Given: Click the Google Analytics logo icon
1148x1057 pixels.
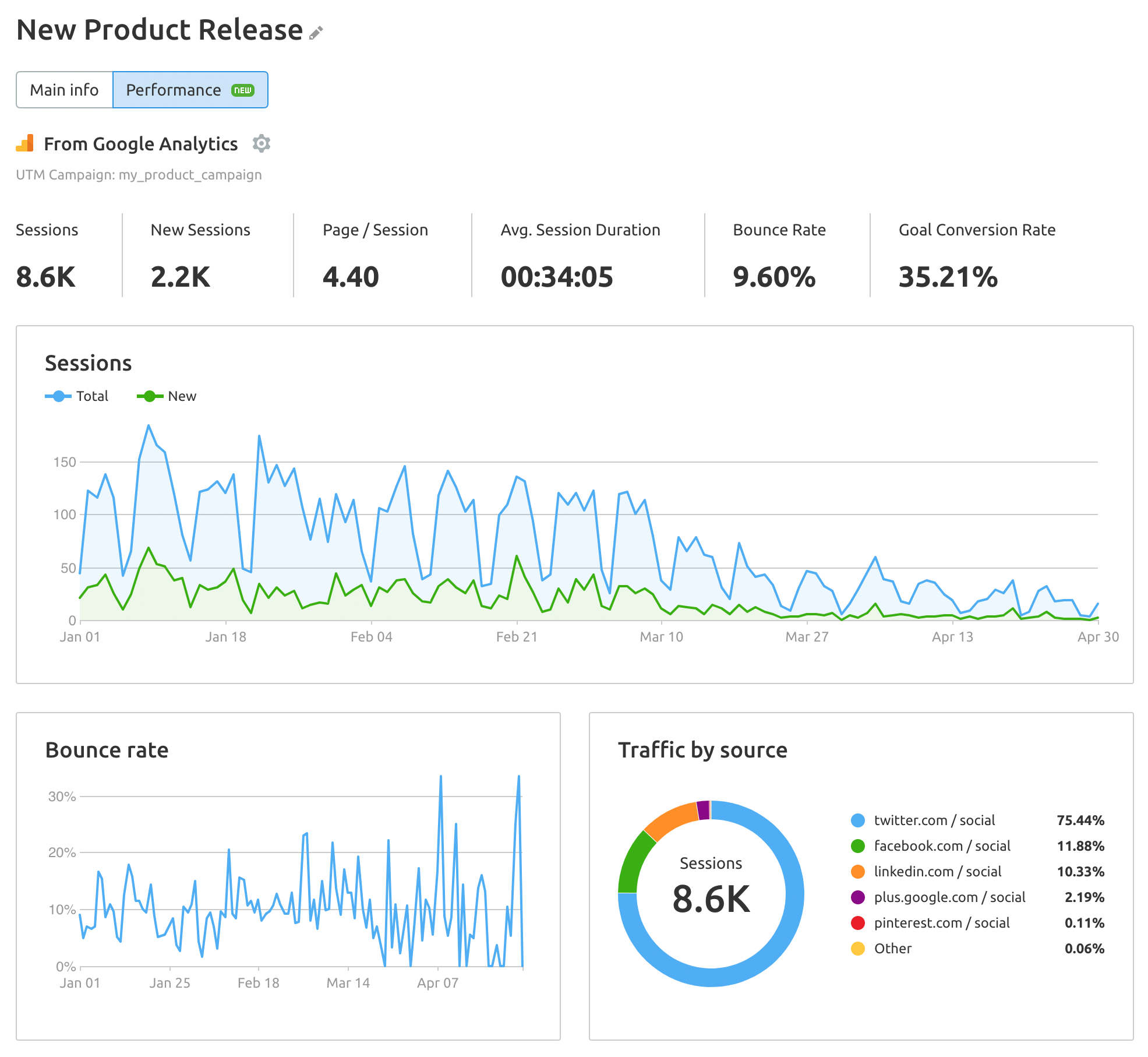Looking at the screenshot, I should tap(24, 143).
